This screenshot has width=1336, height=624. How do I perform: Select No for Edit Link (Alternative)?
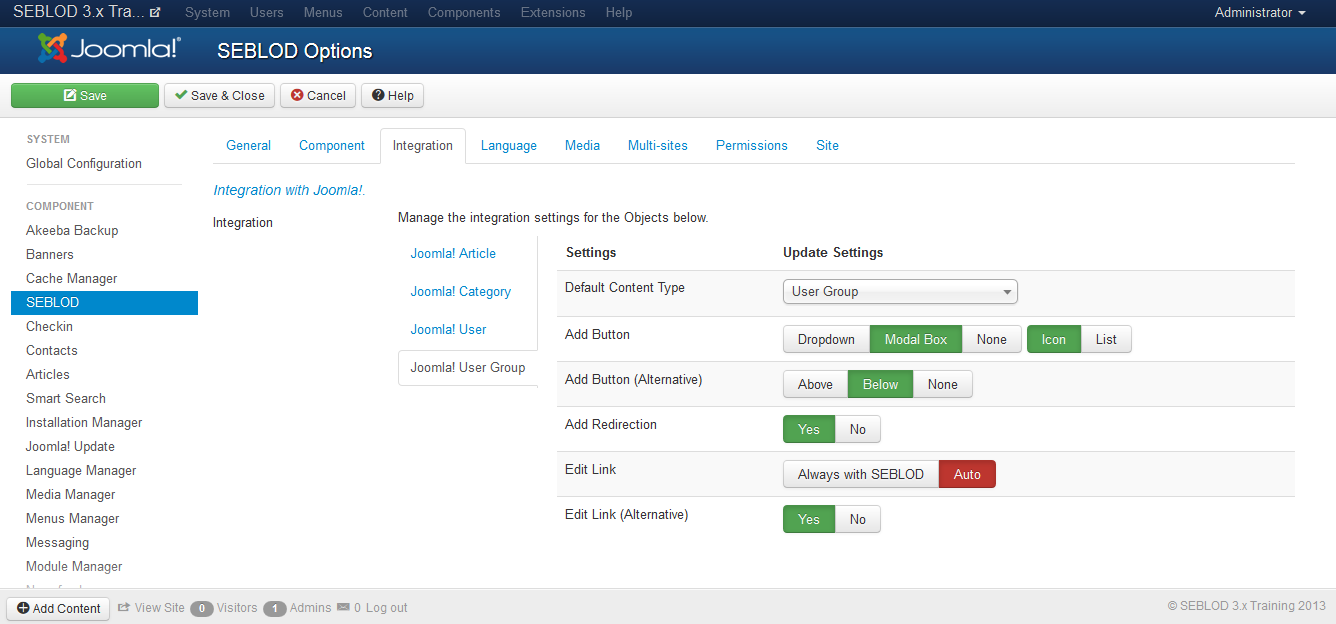click(858, 519)
